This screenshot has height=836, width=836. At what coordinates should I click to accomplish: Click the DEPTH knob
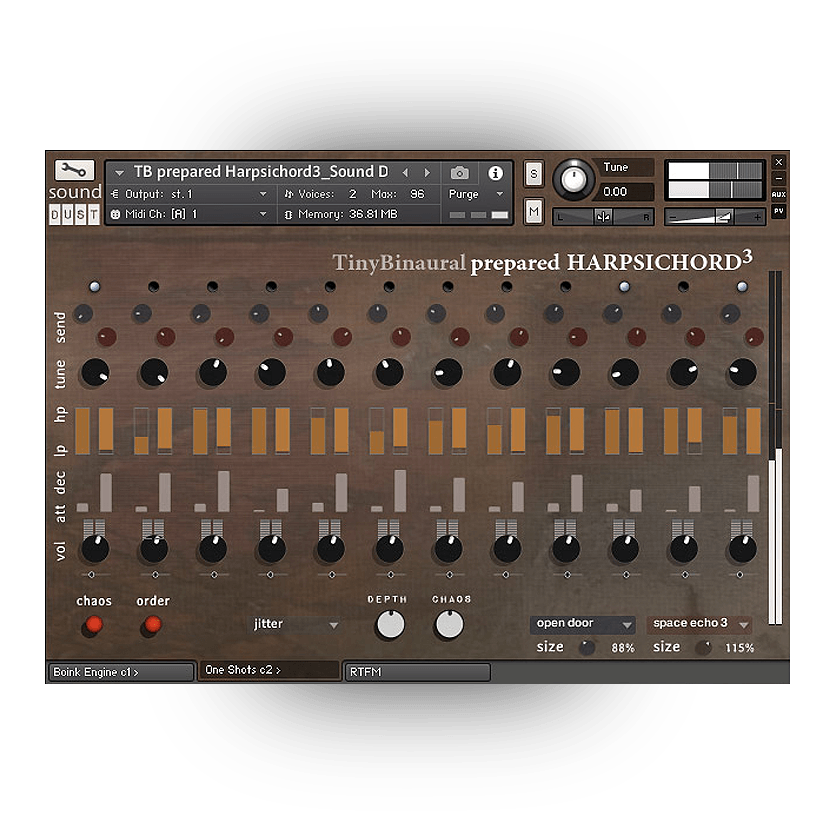pyautogui.click(x=391, y=624)
